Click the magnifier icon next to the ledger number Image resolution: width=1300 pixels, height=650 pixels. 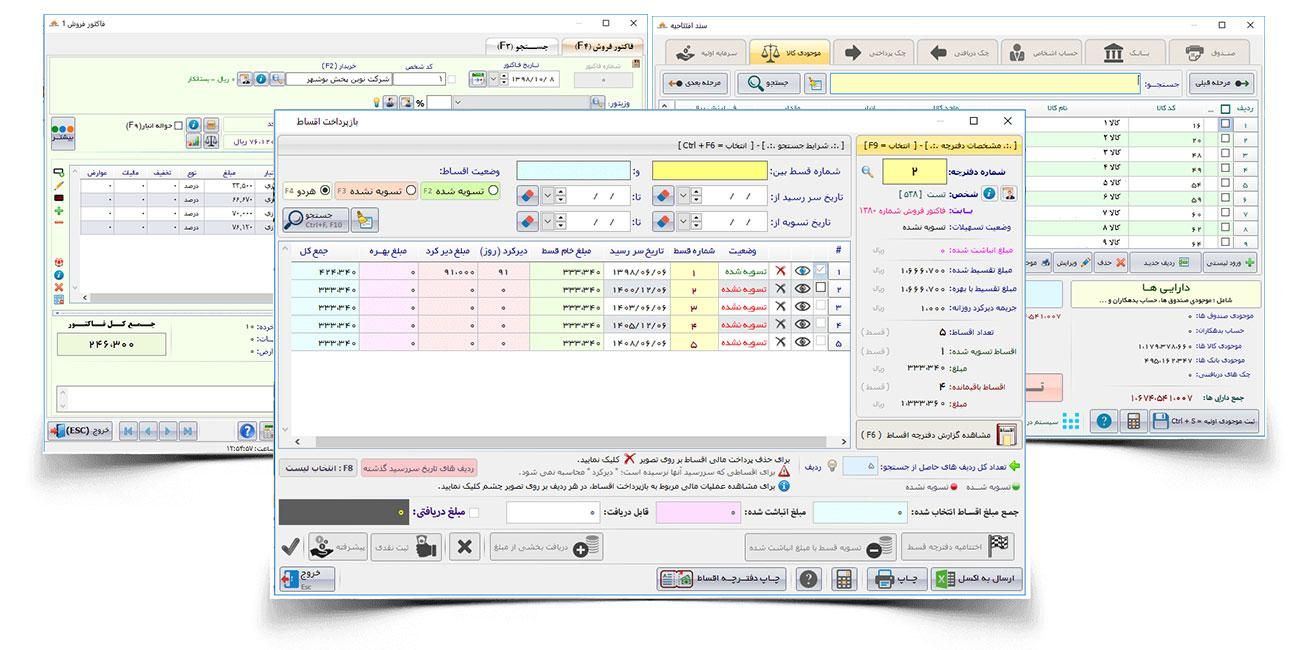click(867, 172)
